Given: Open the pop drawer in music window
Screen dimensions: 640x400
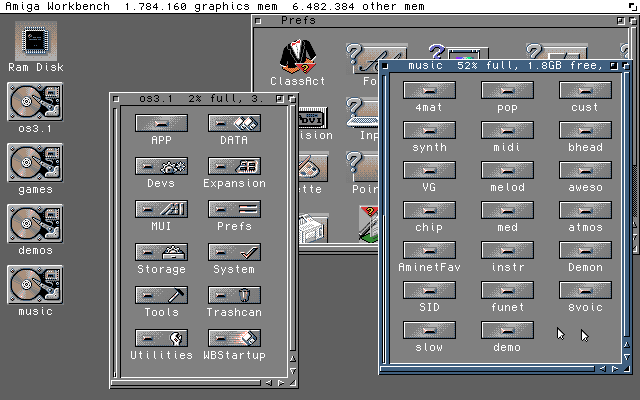Looking at the screenshot, I should [507, 90].
